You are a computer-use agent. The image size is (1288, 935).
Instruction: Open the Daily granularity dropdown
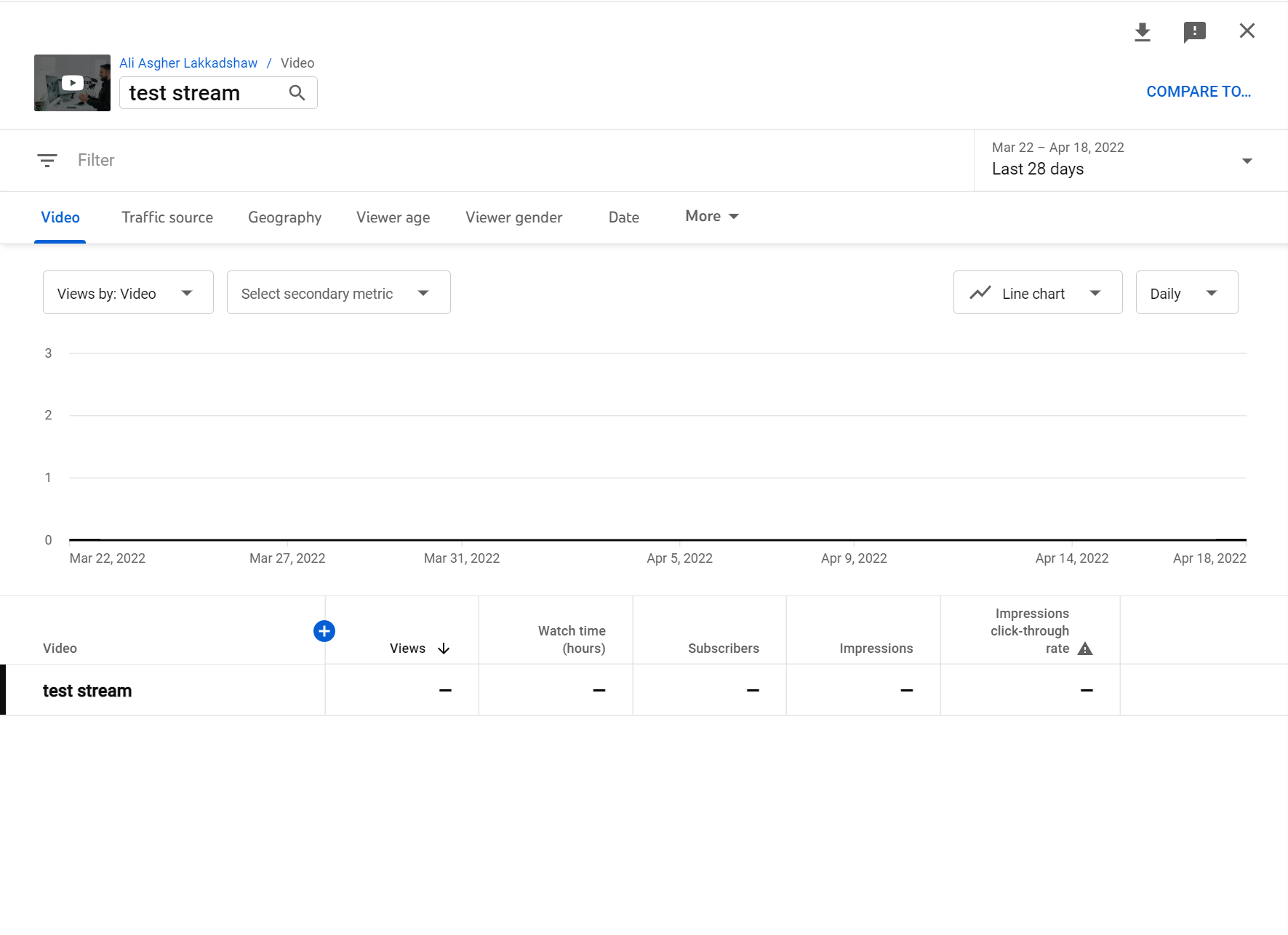1186,293
